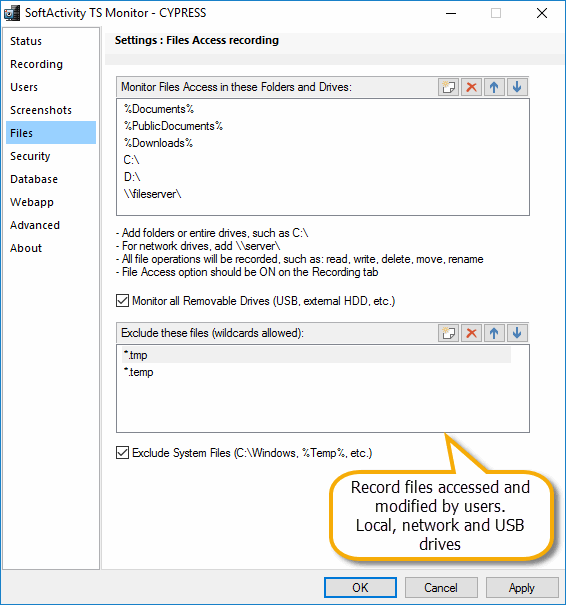Toggle Monitor all Removable Drives checkbox
The width and height of the screenshot is (566, 605).
tap(122, 301)
